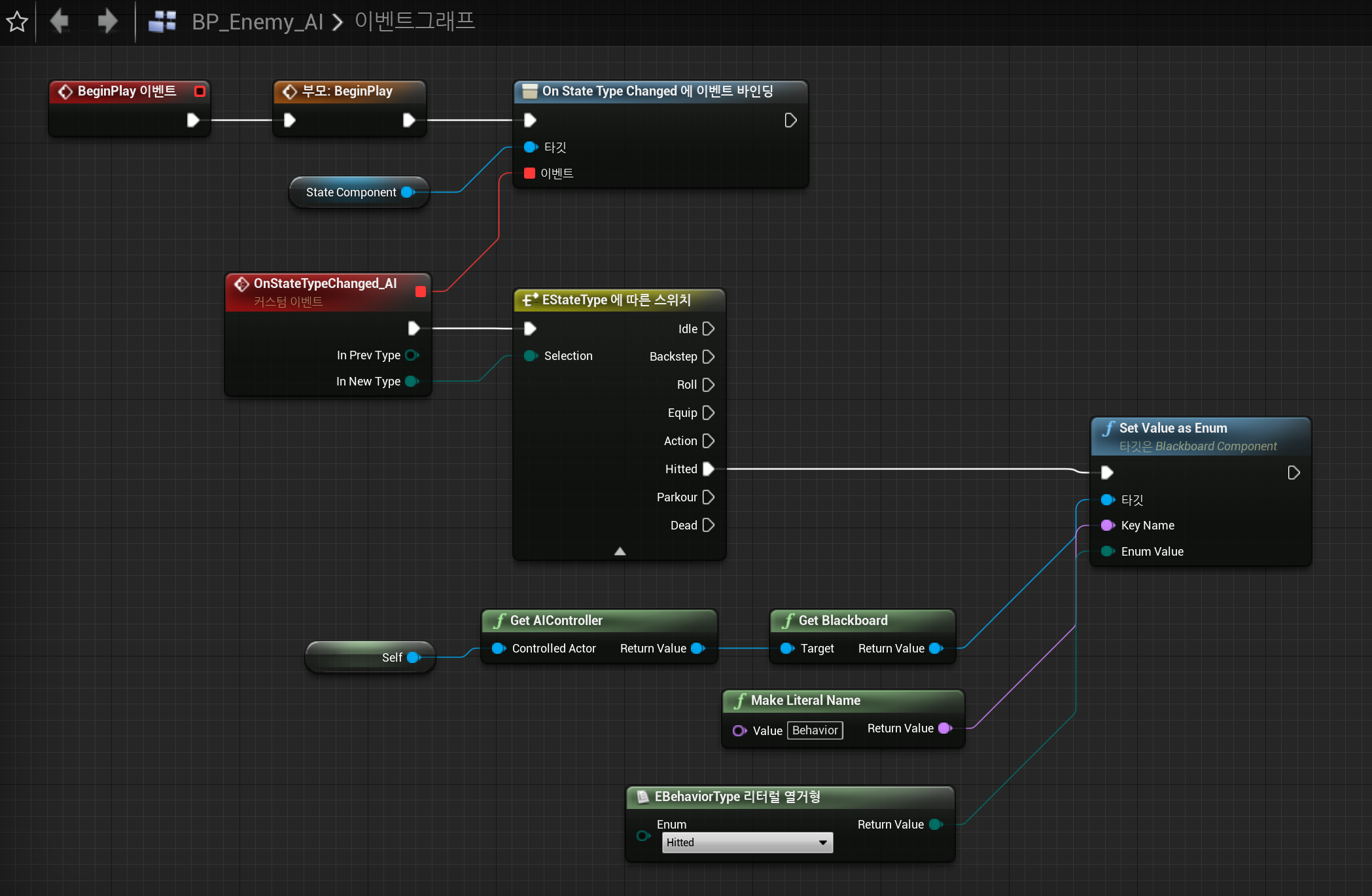Click the favorite star icon in breadcrumb bar
Image resolution: width=1372 pixels, height=896 pixels.
coord(17,22)
